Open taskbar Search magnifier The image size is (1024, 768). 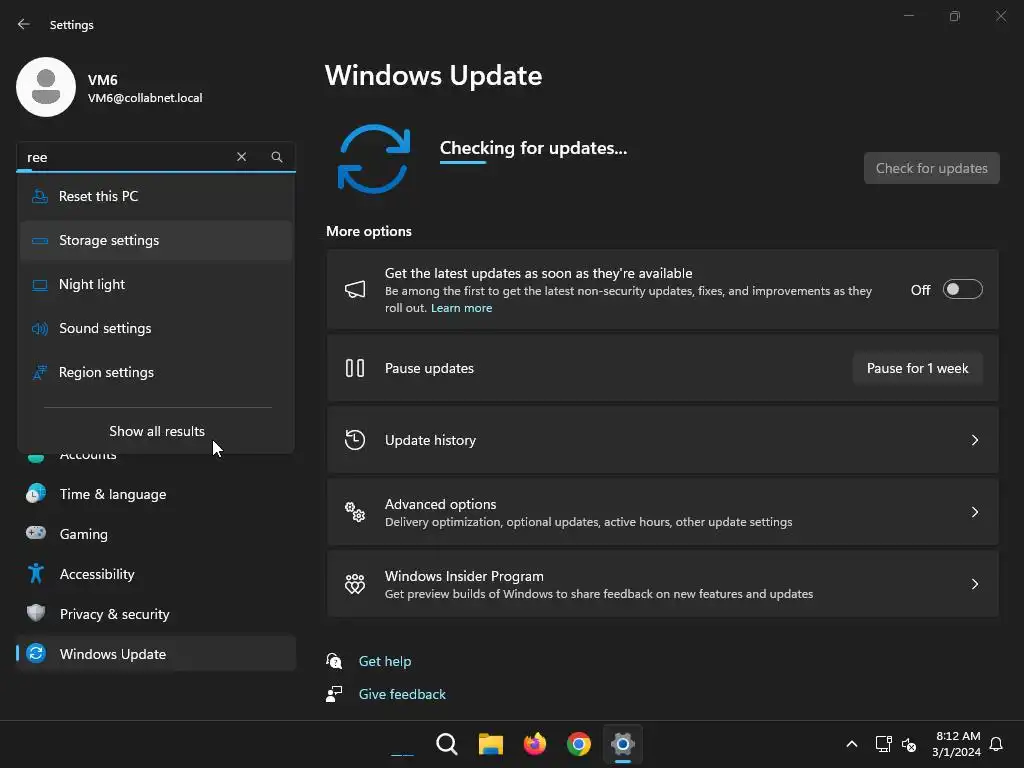(x=447, y=744)
